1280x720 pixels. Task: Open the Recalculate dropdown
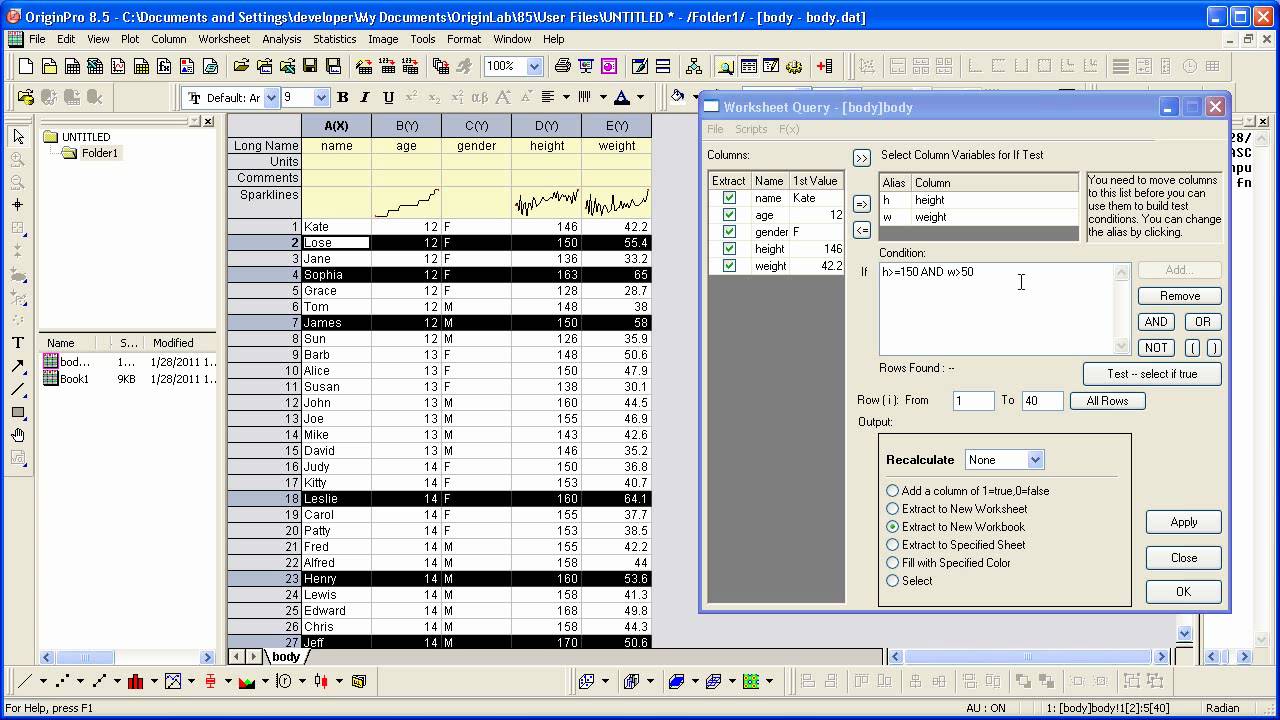tap(1035, 460)
